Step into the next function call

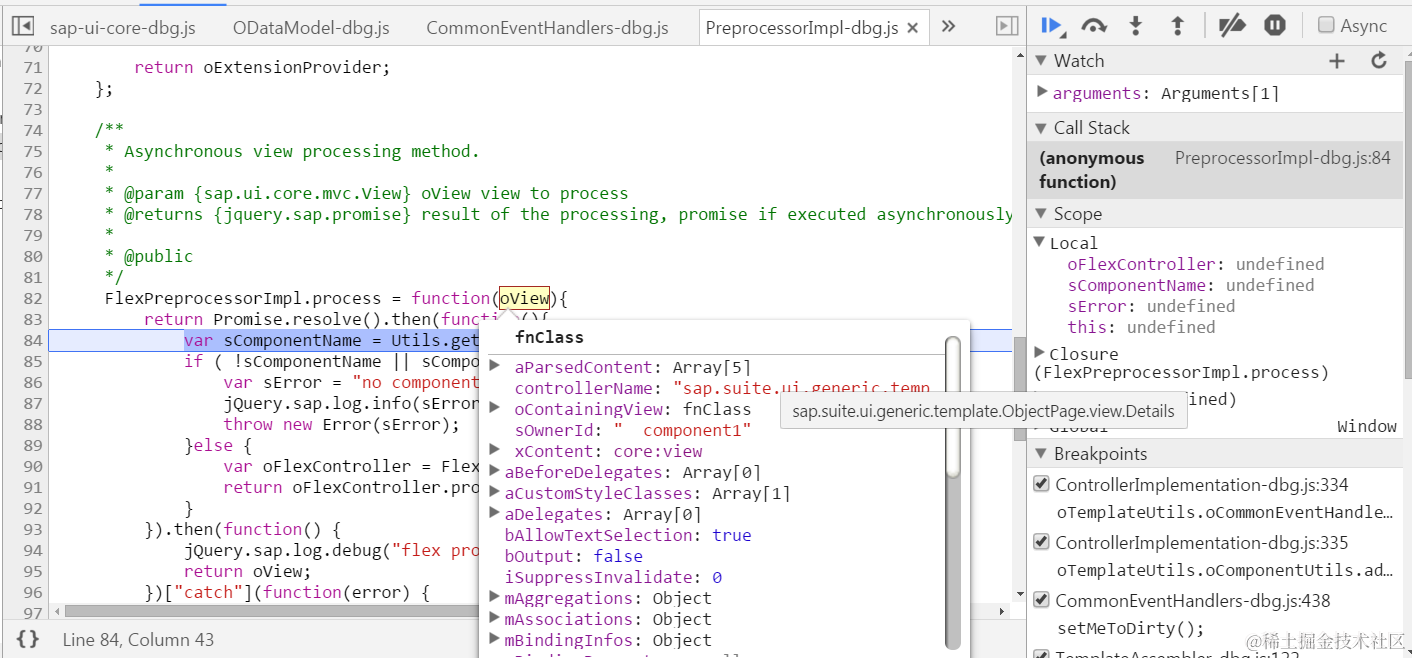(x=1136, y=26)
